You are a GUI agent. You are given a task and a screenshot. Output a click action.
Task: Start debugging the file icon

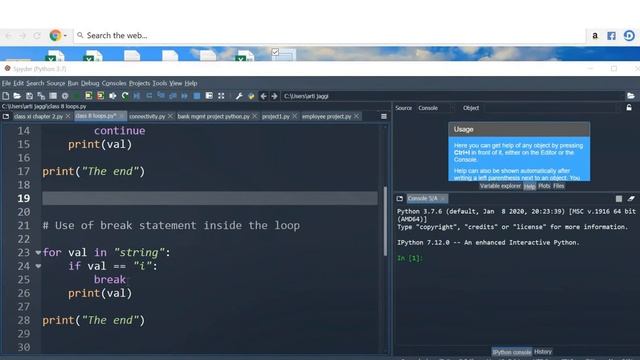click(x=137, y=96)
